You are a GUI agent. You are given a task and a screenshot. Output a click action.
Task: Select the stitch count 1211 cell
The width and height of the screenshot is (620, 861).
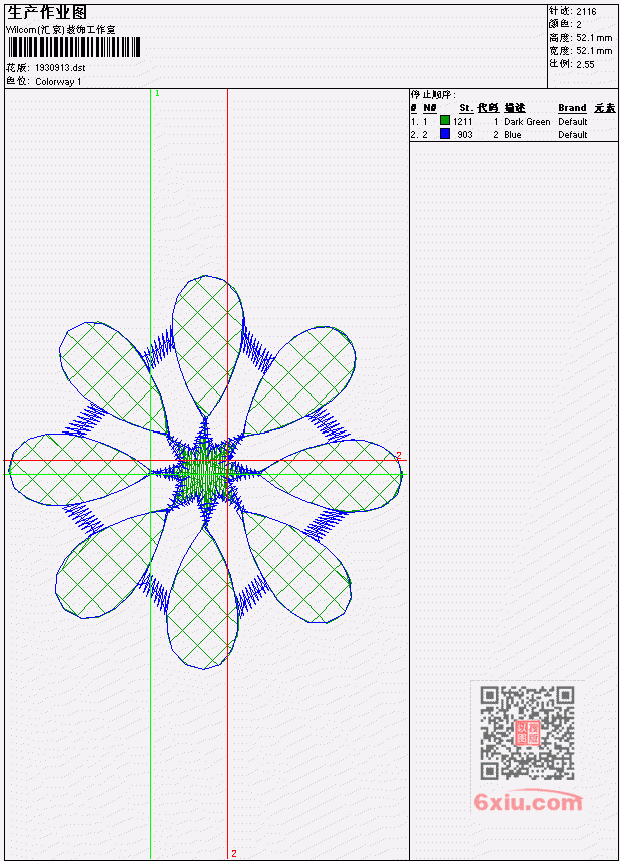point(462,121)
